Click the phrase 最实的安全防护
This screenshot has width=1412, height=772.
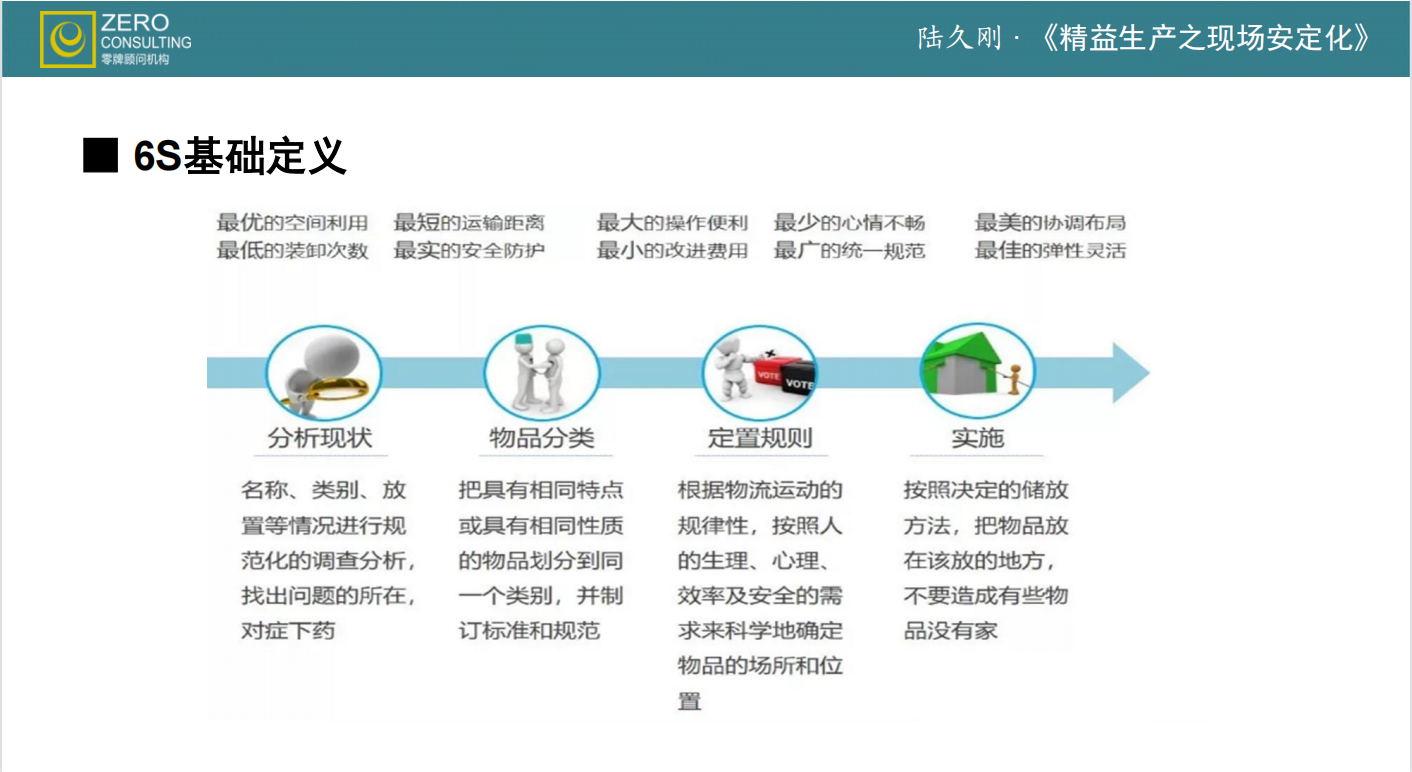[x=469, y=250]
